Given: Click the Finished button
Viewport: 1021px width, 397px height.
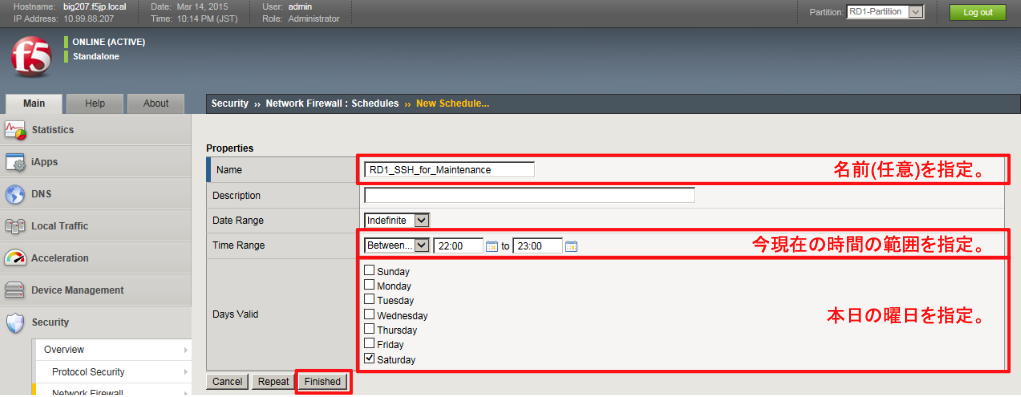Looking at the screenshot, I should pos(322,382).
